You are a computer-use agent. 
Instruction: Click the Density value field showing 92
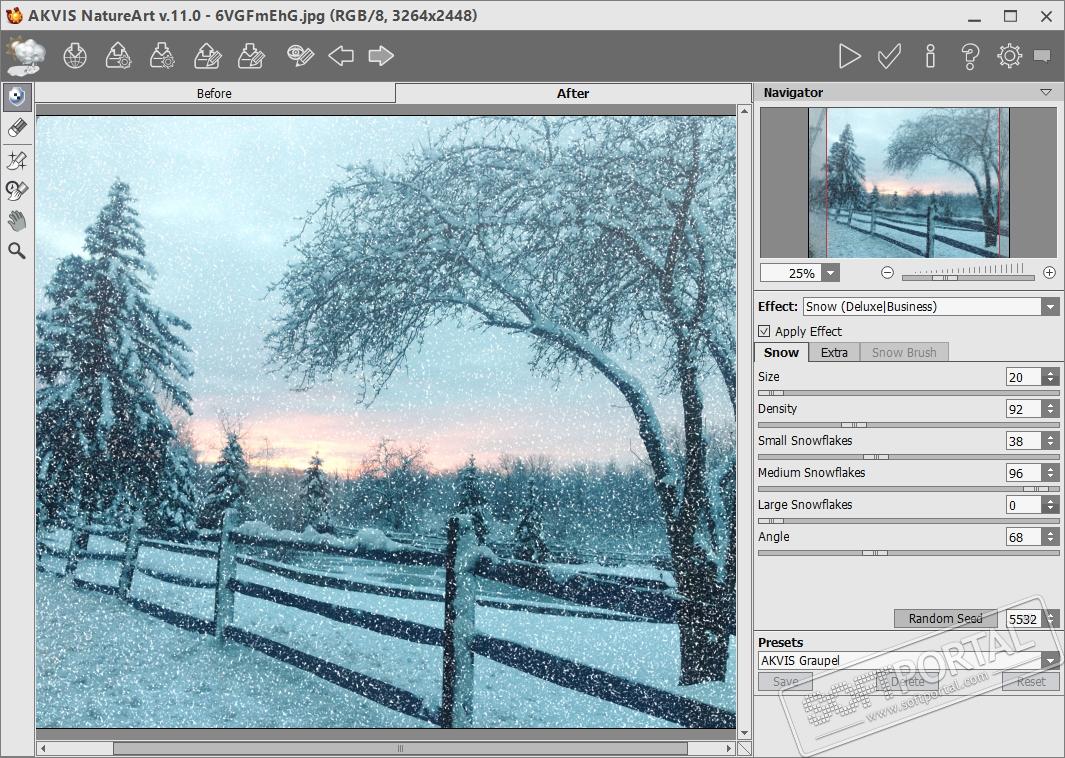click(x=1024, y=409)
